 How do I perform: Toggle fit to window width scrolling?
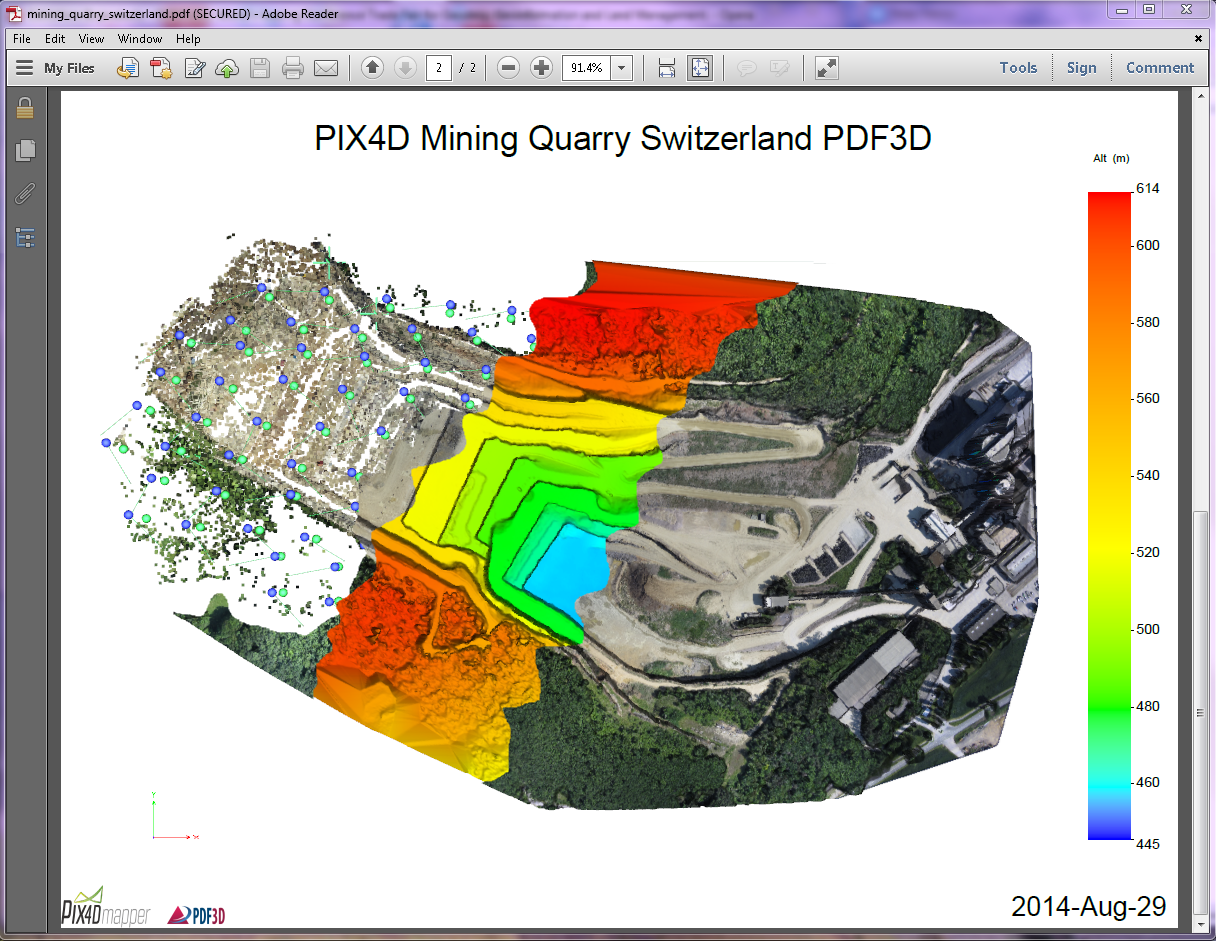tap(667, 68)
